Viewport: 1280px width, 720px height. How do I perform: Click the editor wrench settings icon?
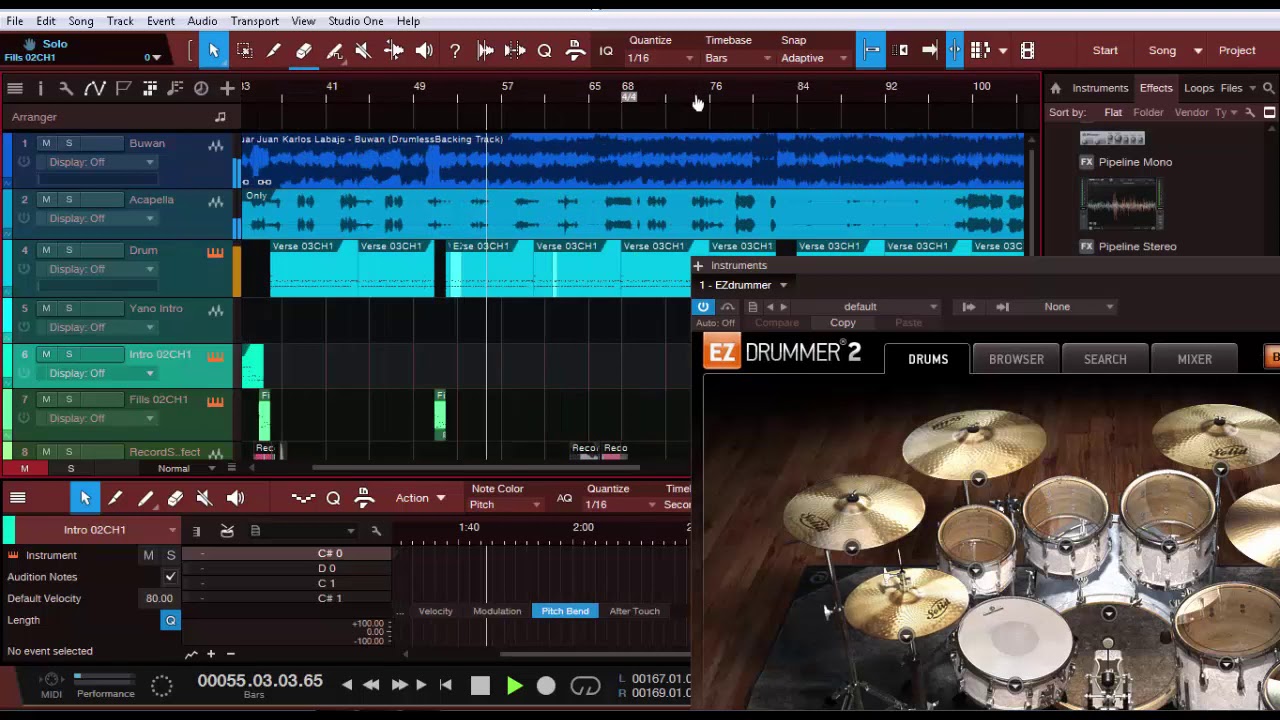pos(376,531)
